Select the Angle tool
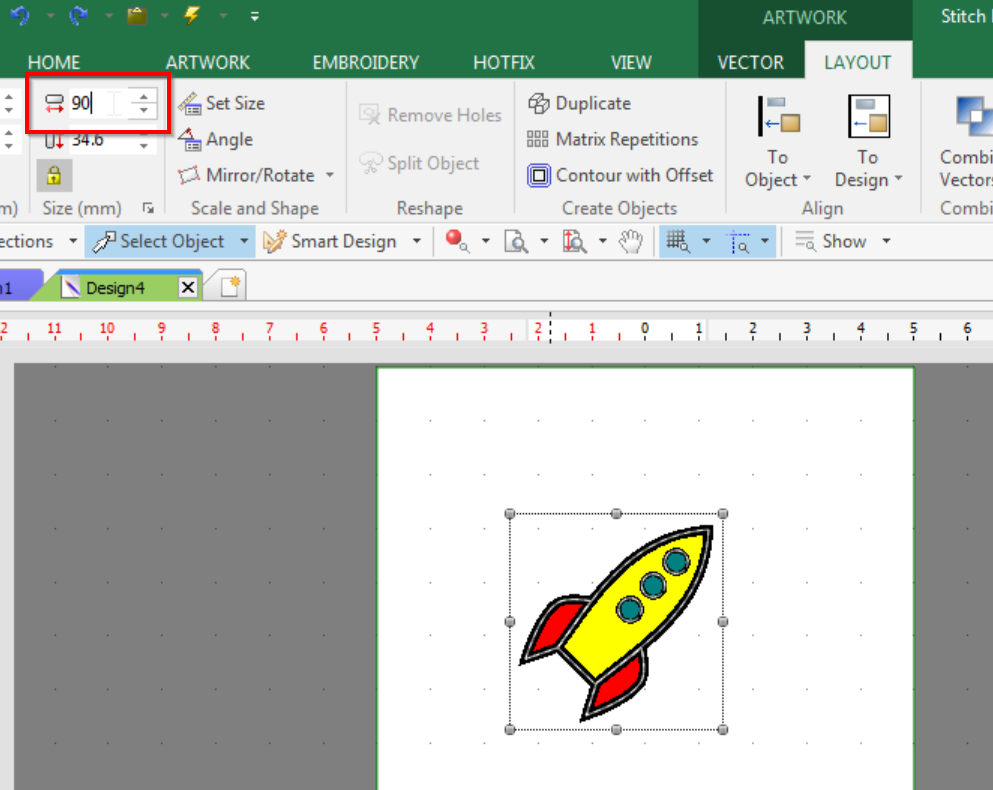This screenshot has width=993, height=790. click(x=216, y=140)
